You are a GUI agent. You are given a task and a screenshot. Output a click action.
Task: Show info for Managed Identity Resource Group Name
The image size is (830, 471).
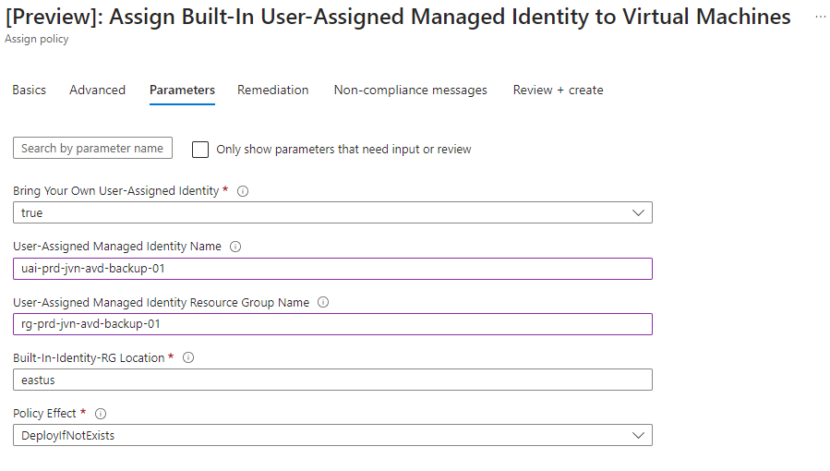pos(323,302)
